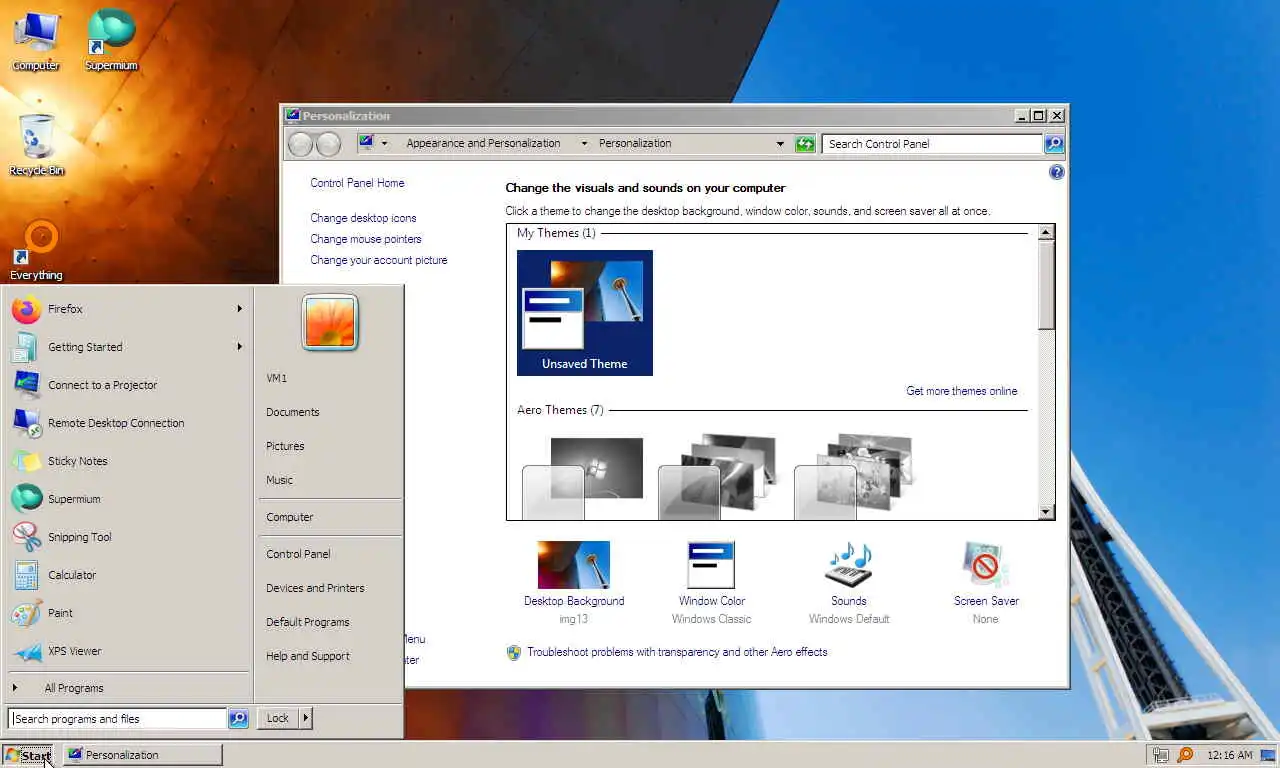This screenshot has height=768, width=1280.
Task: Click the Forward button in Personalization window
Action: (x=328, y=144)
